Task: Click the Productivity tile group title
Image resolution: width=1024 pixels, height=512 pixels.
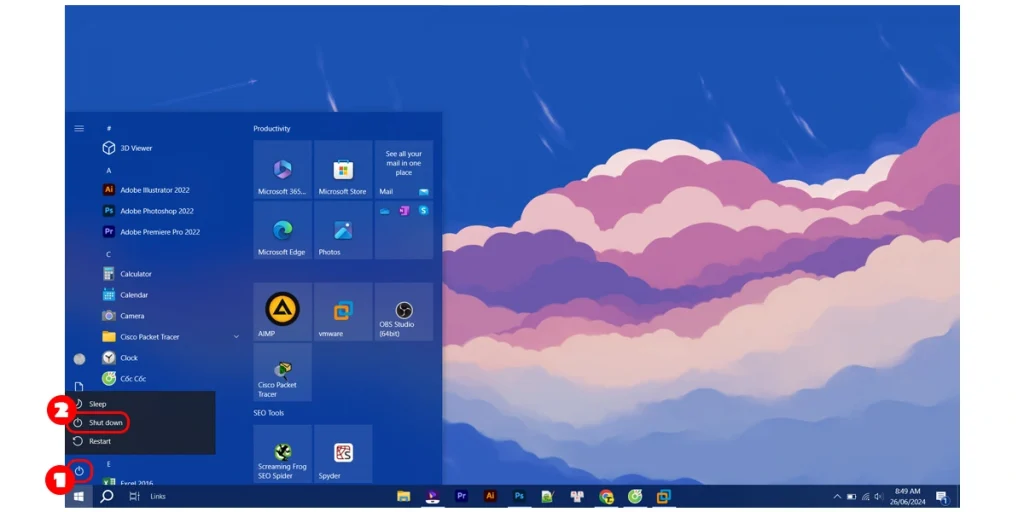Action: tap(272, 129)
